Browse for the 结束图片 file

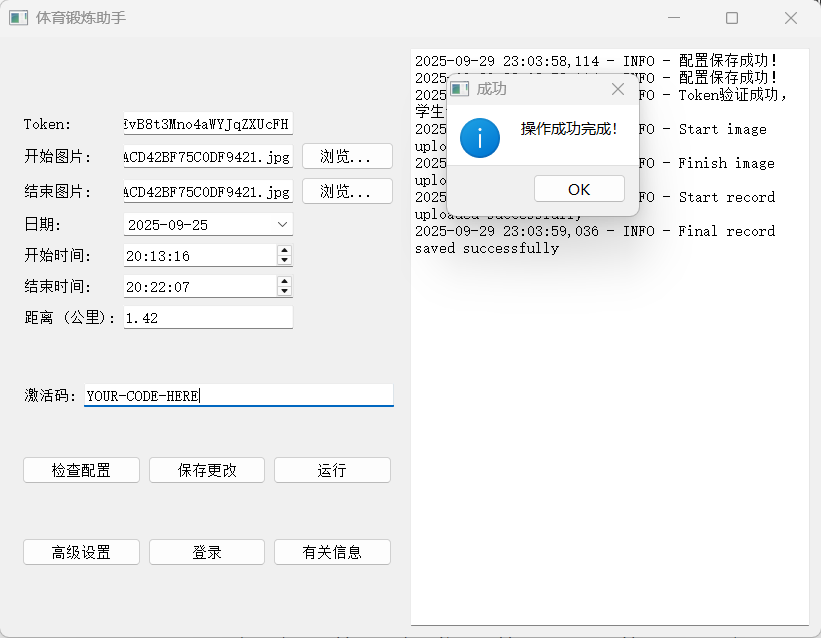tap(347, 191)
